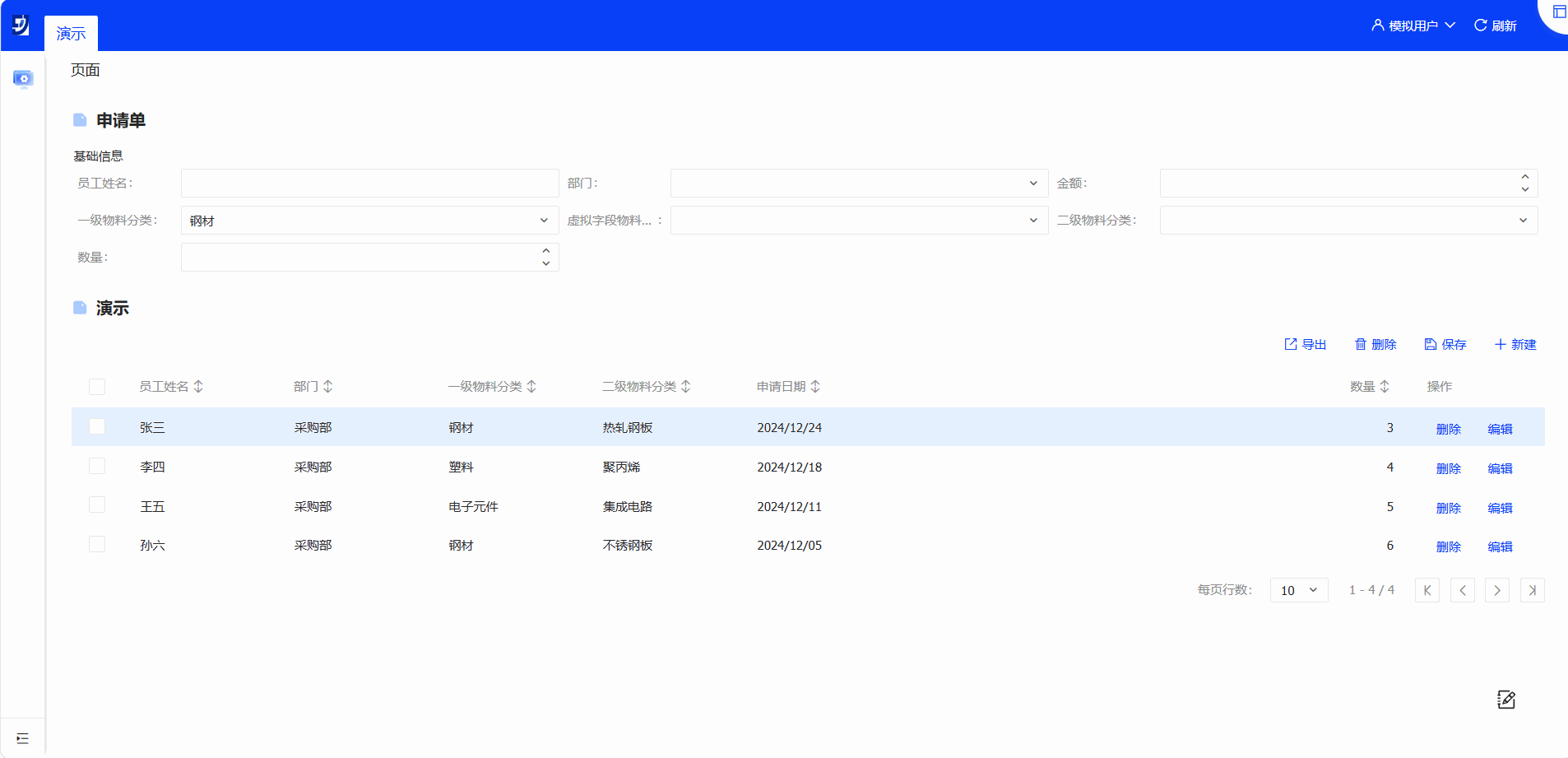Edit the 张三 row
The image size is (1568, 758).
[x=1501, y=429]
